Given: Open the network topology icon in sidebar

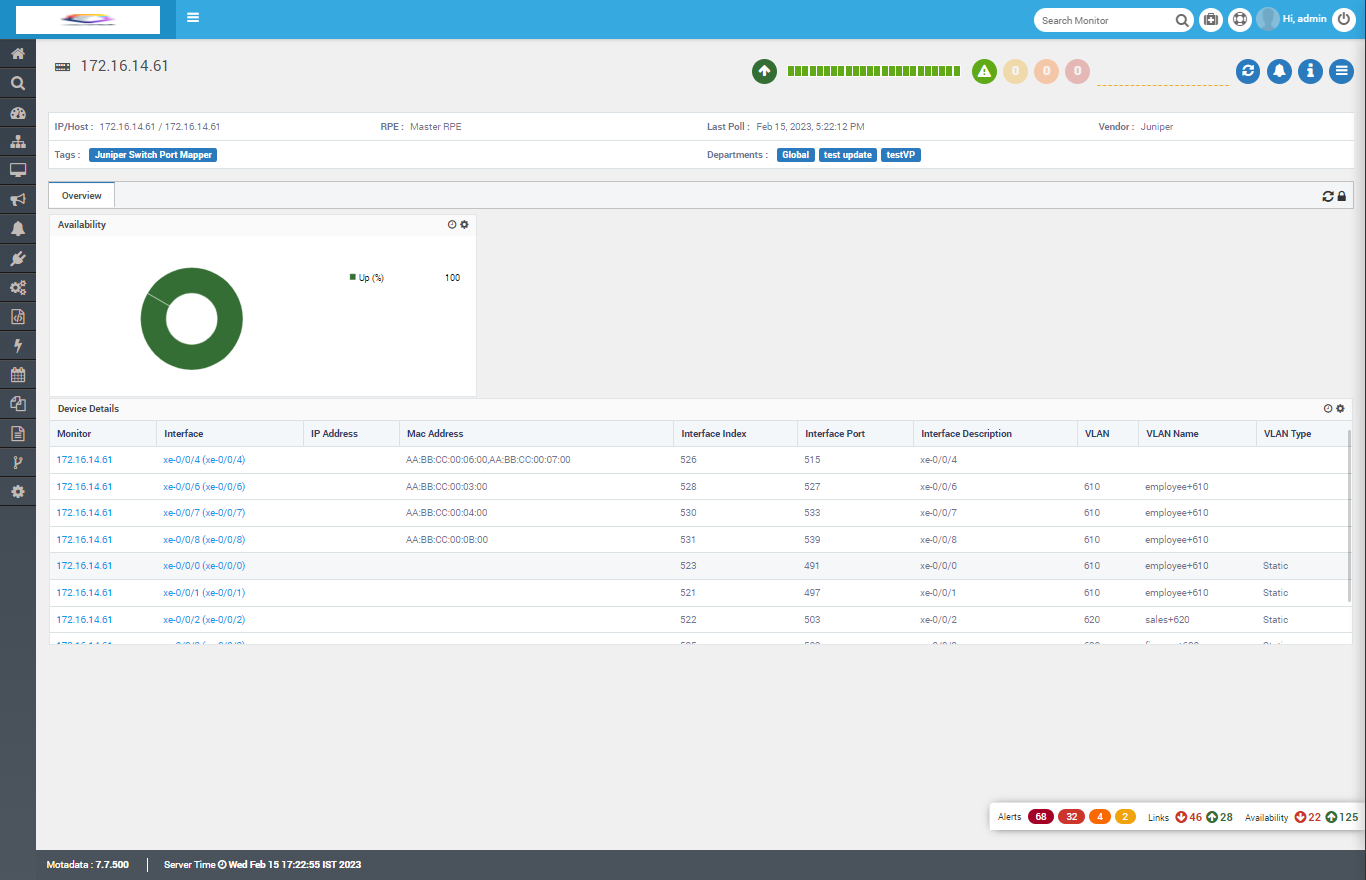Looking at the screenshot, I should [18, 141].
